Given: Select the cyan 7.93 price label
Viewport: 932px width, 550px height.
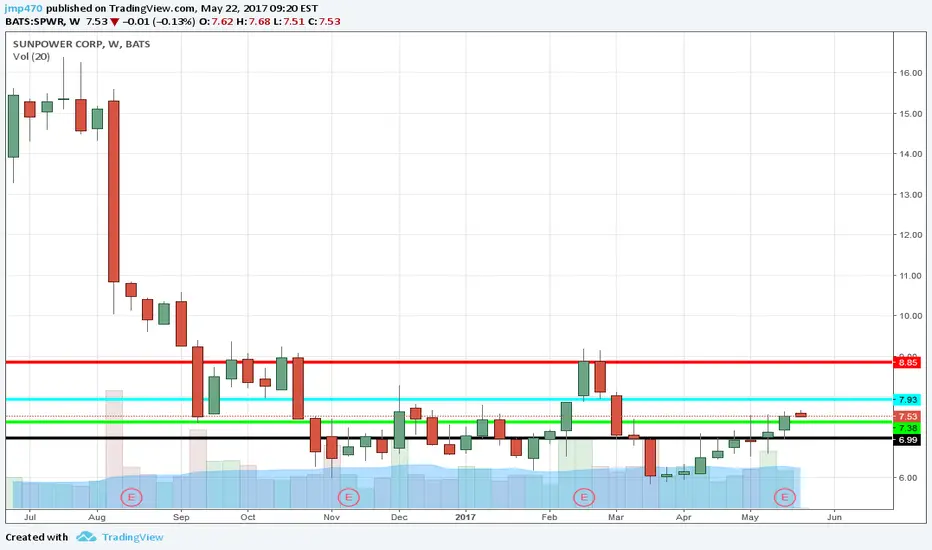Looking at the screenshot, I should click(x=907, y=400).
